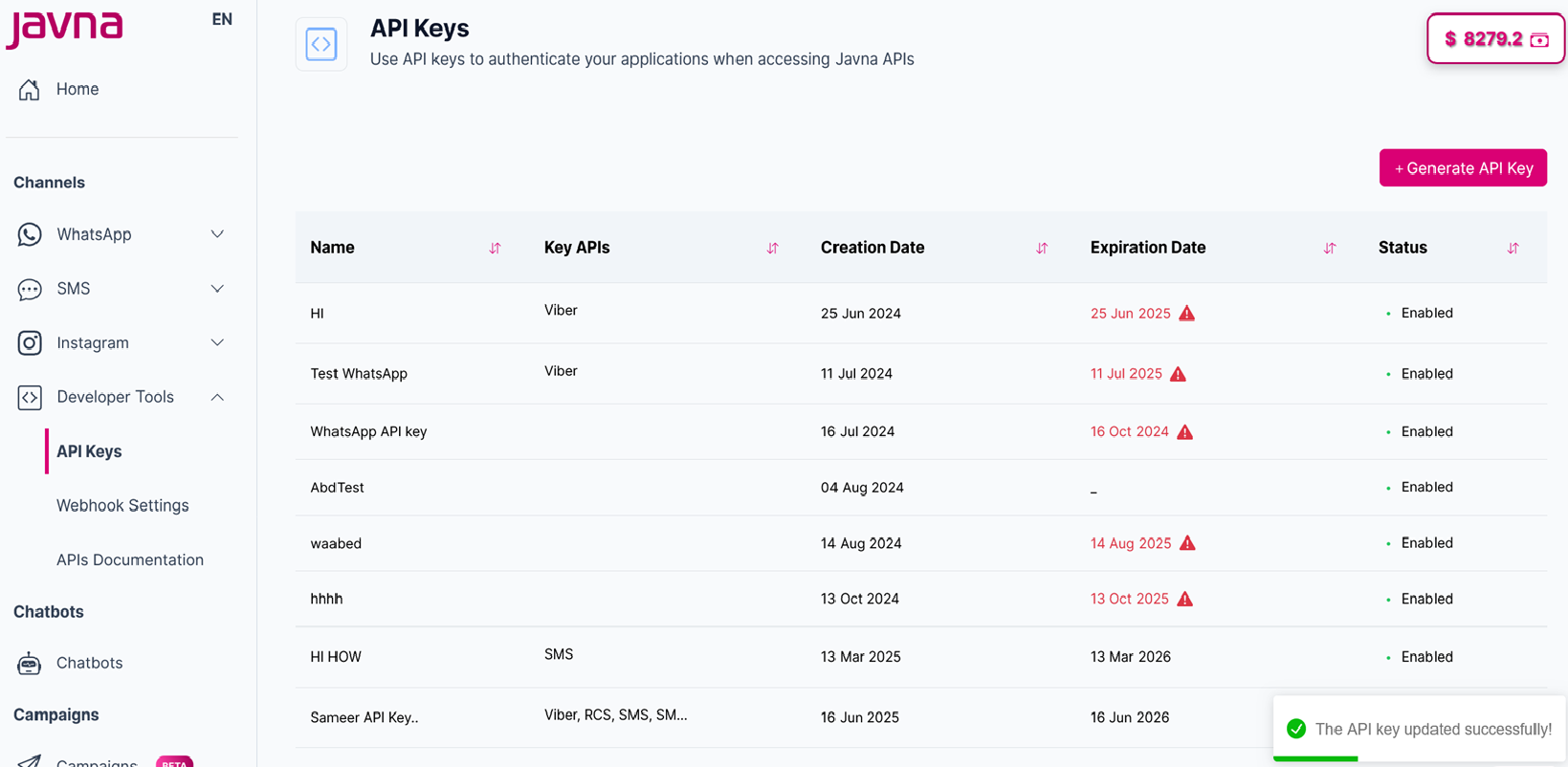Switch language using EN selector
1568x767 pixels.
222,19
